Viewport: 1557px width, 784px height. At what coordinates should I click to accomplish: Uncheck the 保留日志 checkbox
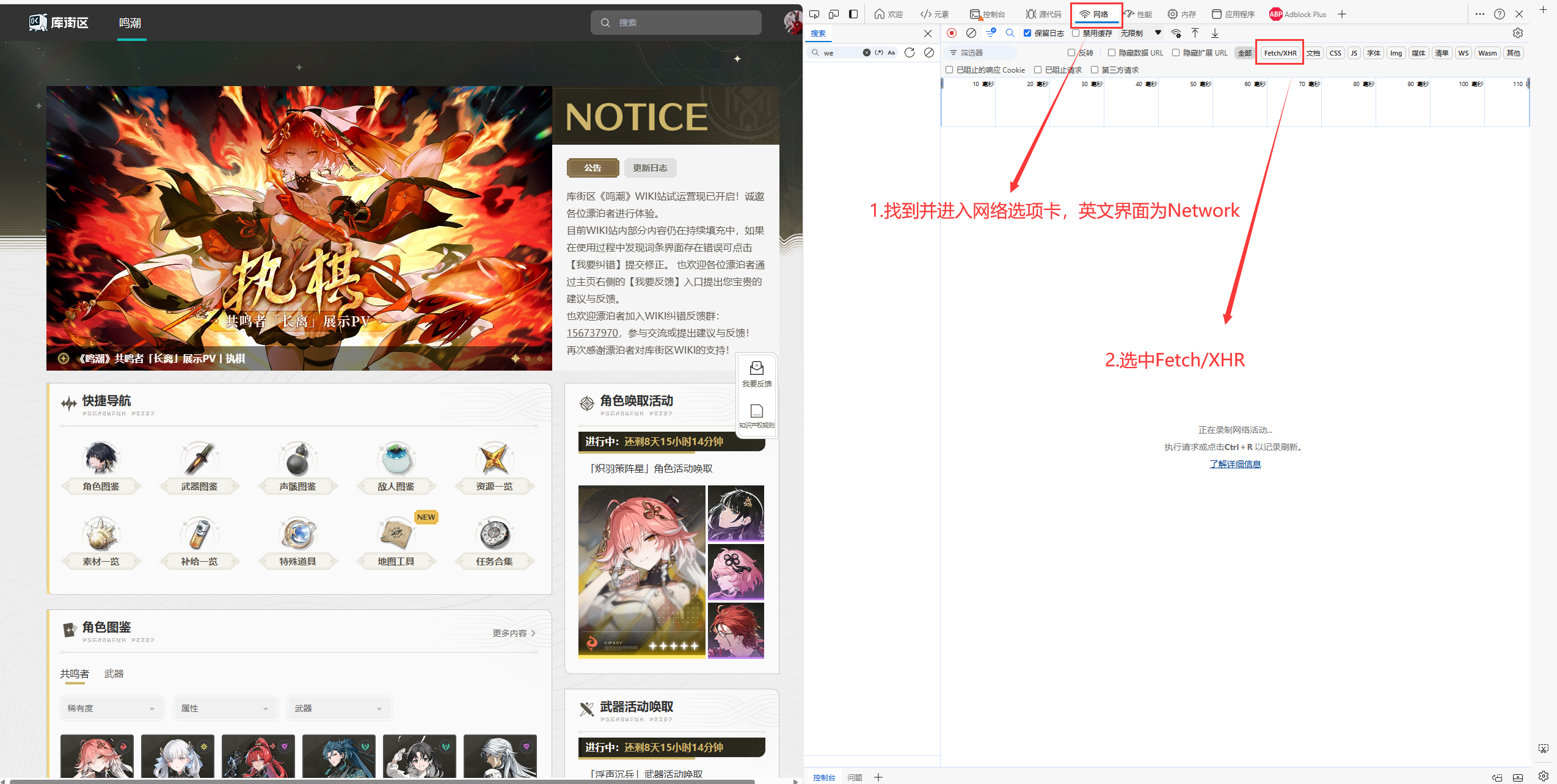coord(1027,33)
